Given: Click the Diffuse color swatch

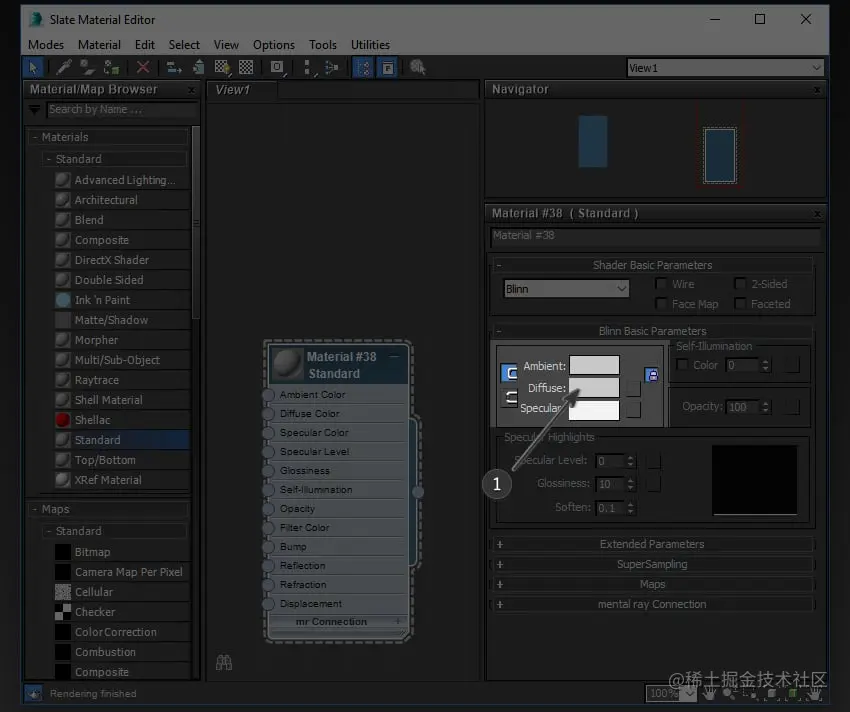Looking at the screenshot, I should click(592, 388).
